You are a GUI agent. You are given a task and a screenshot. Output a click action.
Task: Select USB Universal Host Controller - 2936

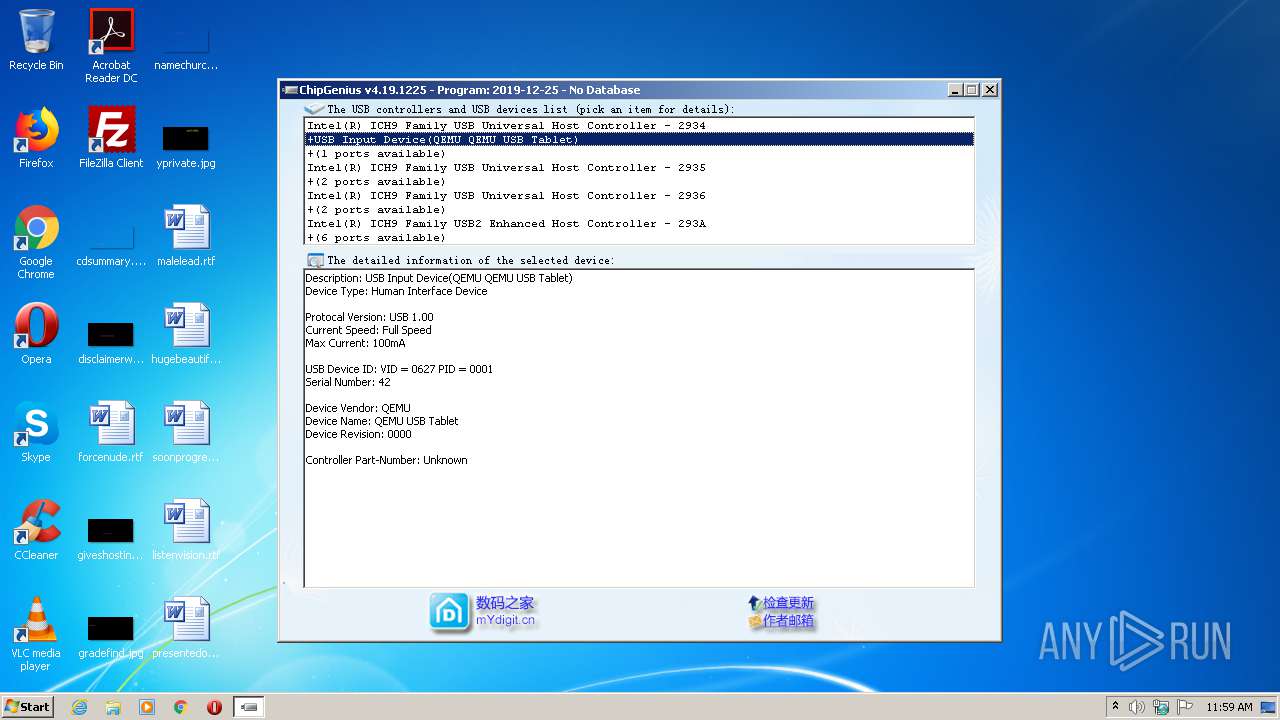639,196
